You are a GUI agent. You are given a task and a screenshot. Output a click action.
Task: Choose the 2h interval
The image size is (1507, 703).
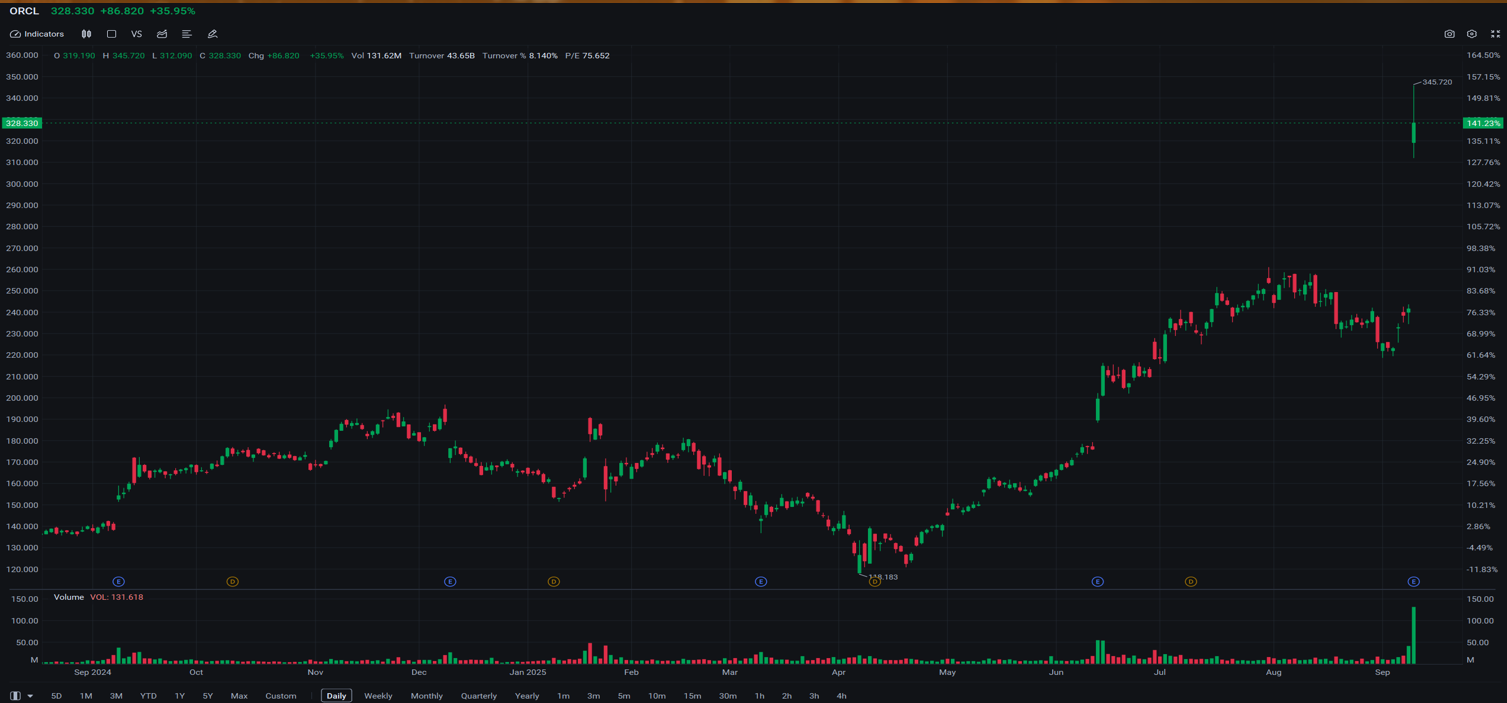(787, 696)
